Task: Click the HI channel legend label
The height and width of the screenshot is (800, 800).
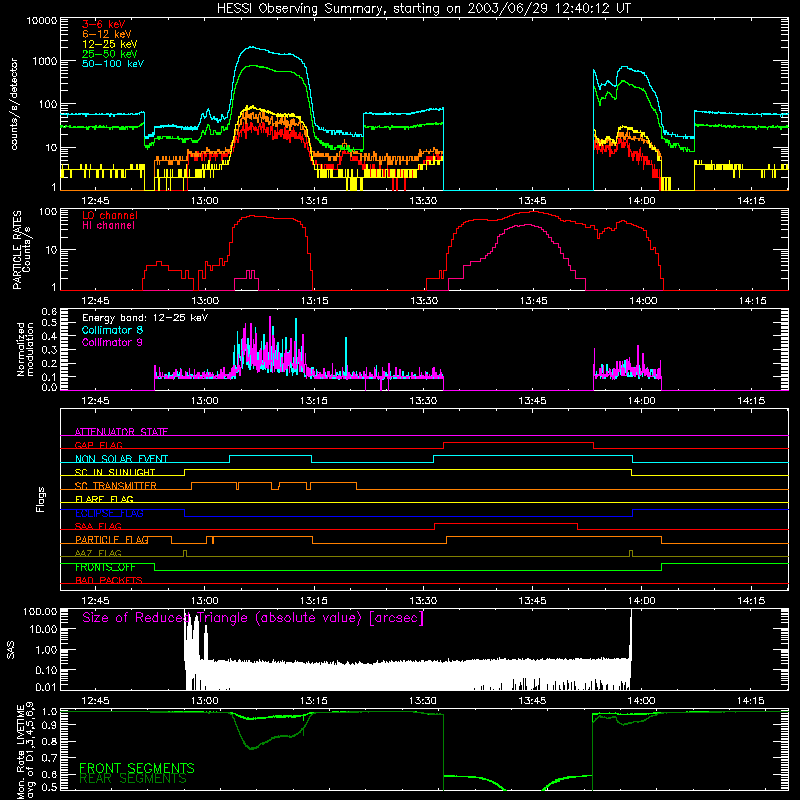Action: point(108,225)
